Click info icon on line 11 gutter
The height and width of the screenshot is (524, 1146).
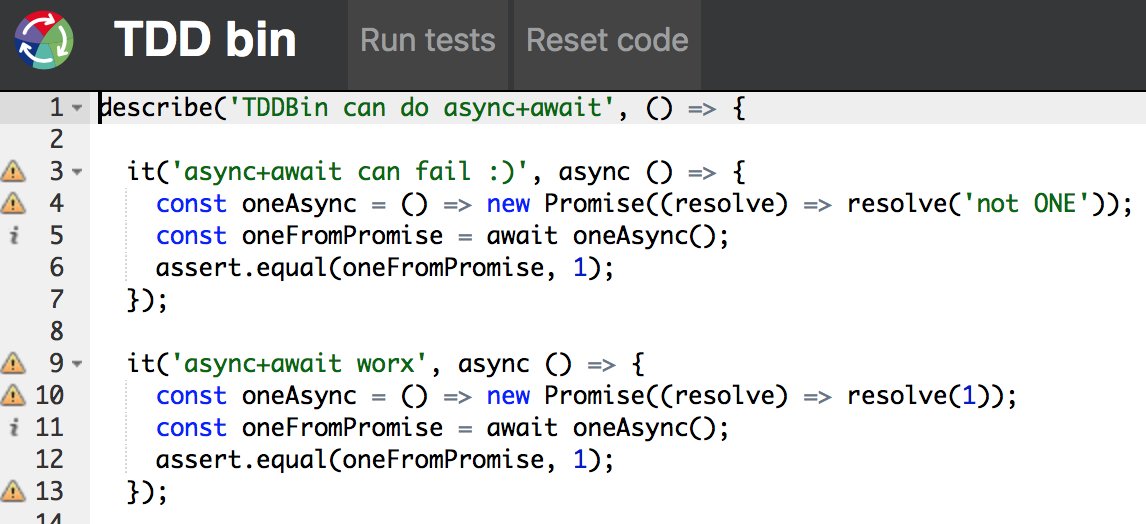13,426
